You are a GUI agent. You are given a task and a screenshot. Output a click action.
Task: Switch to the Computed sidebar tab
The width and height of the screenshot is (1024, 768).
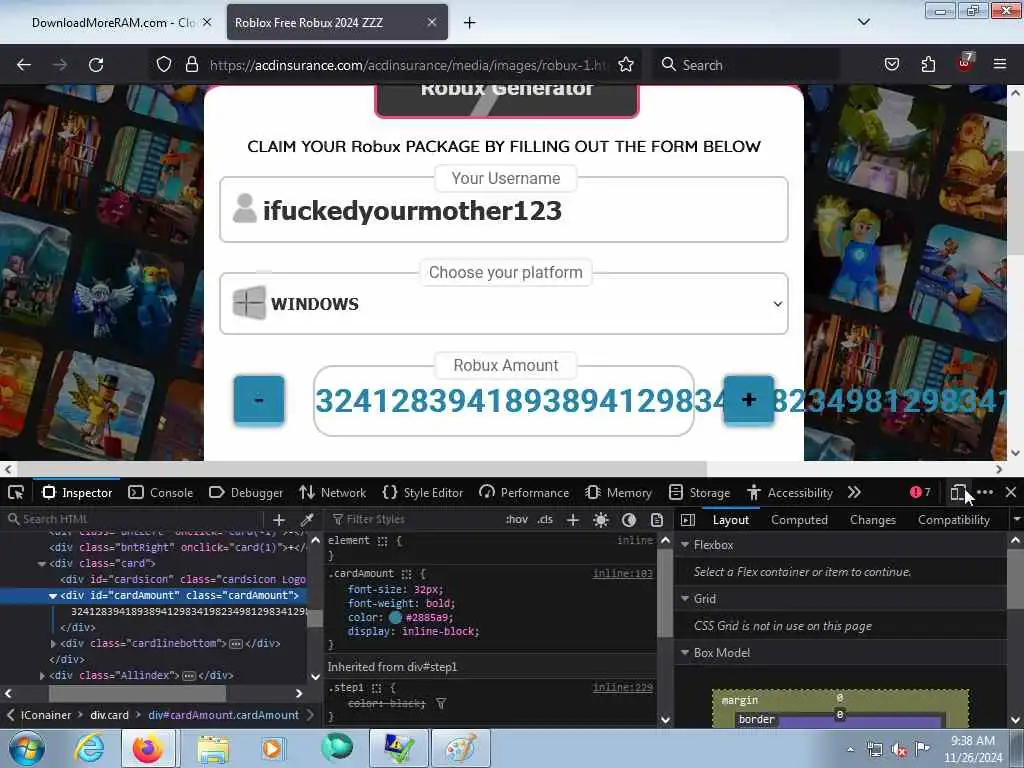pos(799,520)
